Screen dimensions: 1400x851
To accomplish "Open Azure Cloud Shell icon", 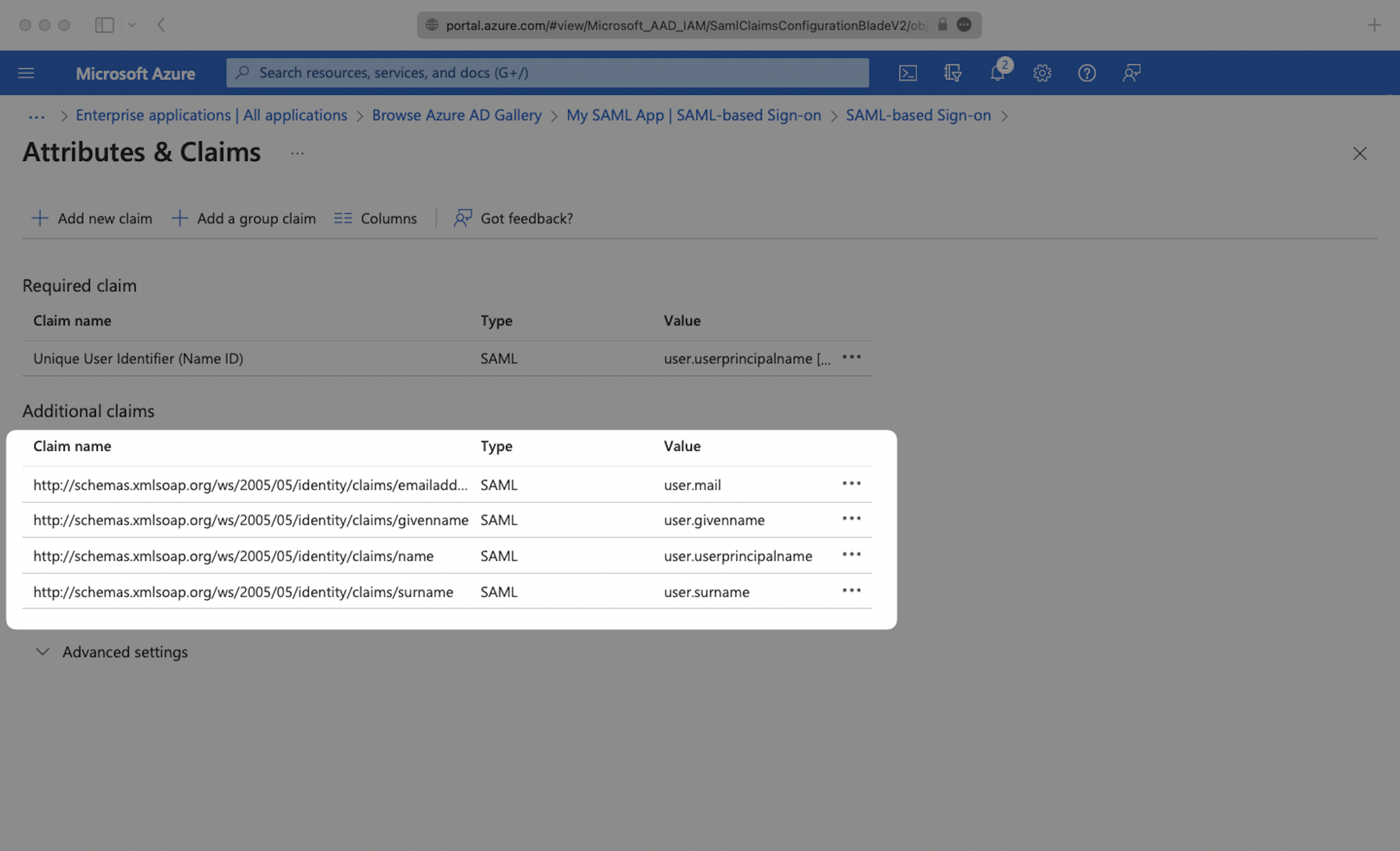I will point(907,73).
